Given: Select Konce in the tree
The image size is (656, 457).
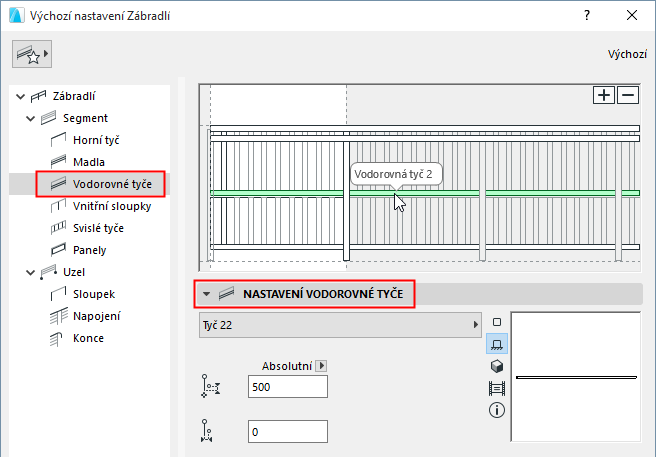Looking at the screenshot, I should (x=88, y=338).
